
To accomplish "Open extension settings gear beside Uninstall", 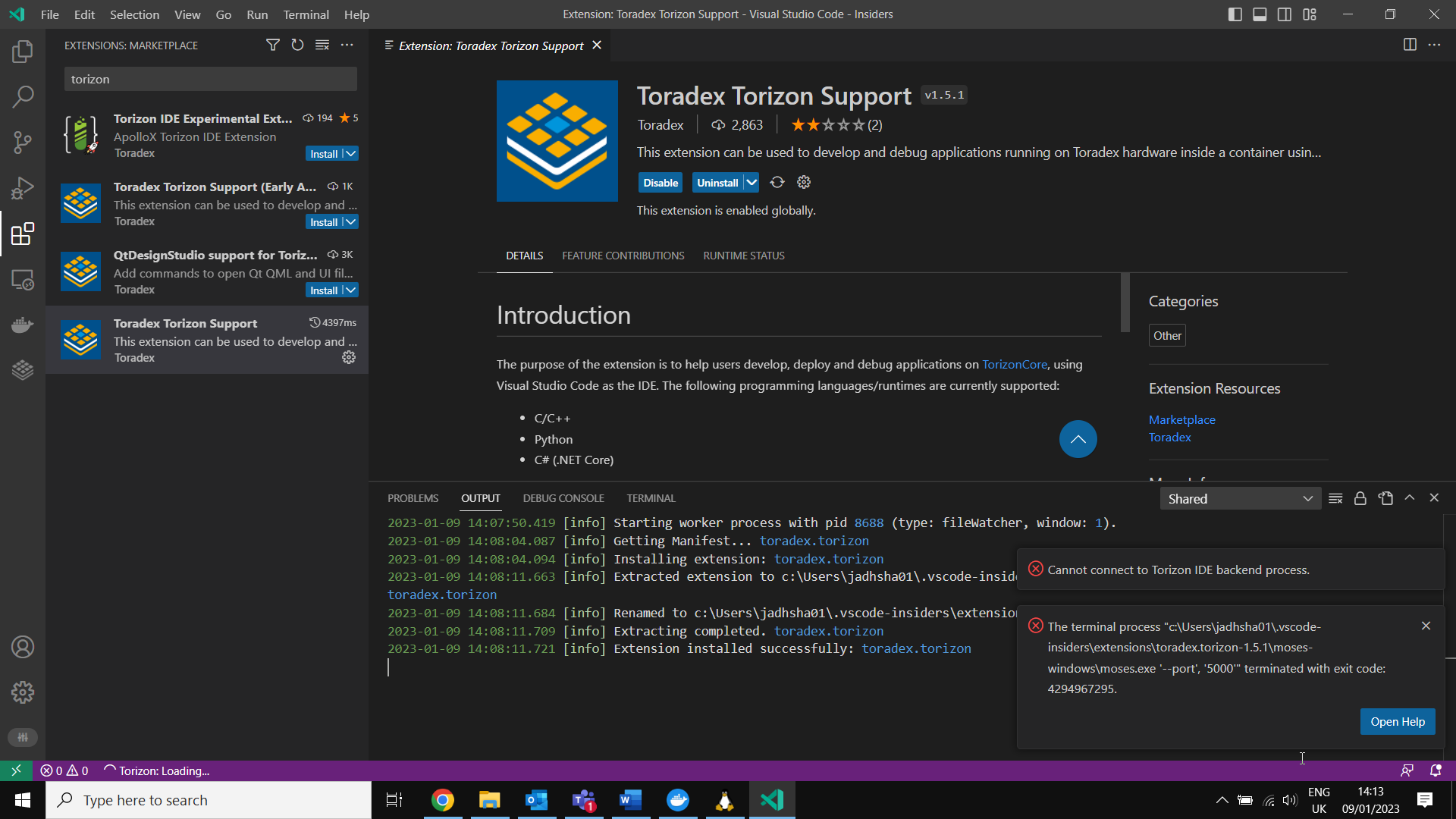I will [804, 182].
